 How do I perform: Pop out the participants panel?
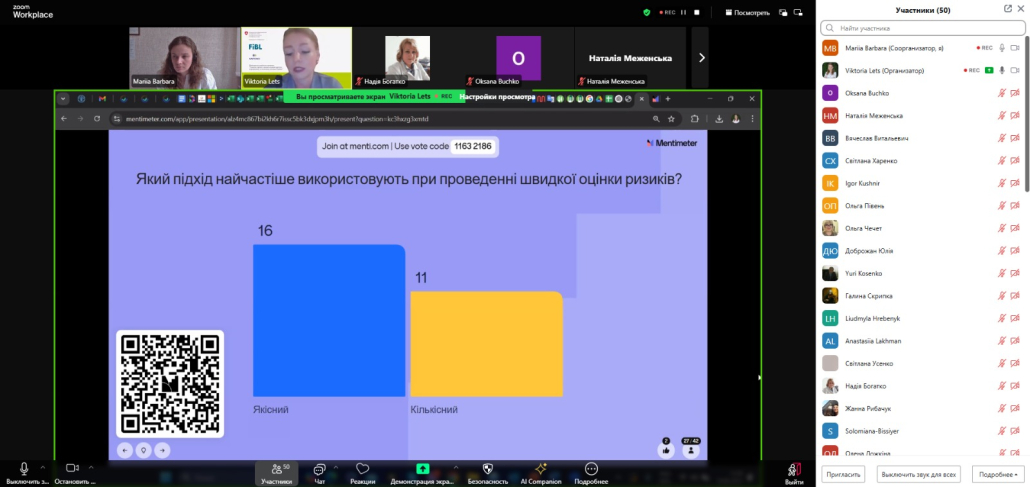click(x=1007, y=9)
